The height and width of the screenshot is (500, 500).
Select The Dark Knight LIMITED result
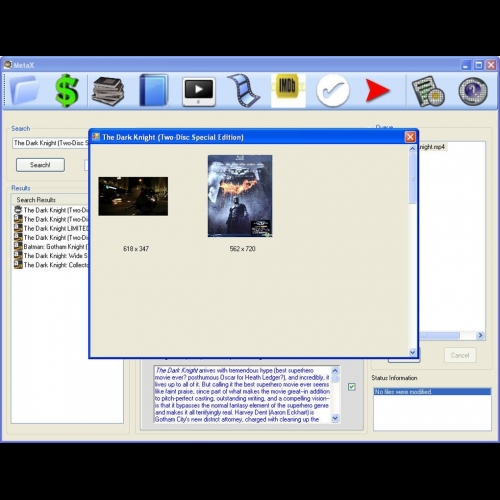coord(51,228)
